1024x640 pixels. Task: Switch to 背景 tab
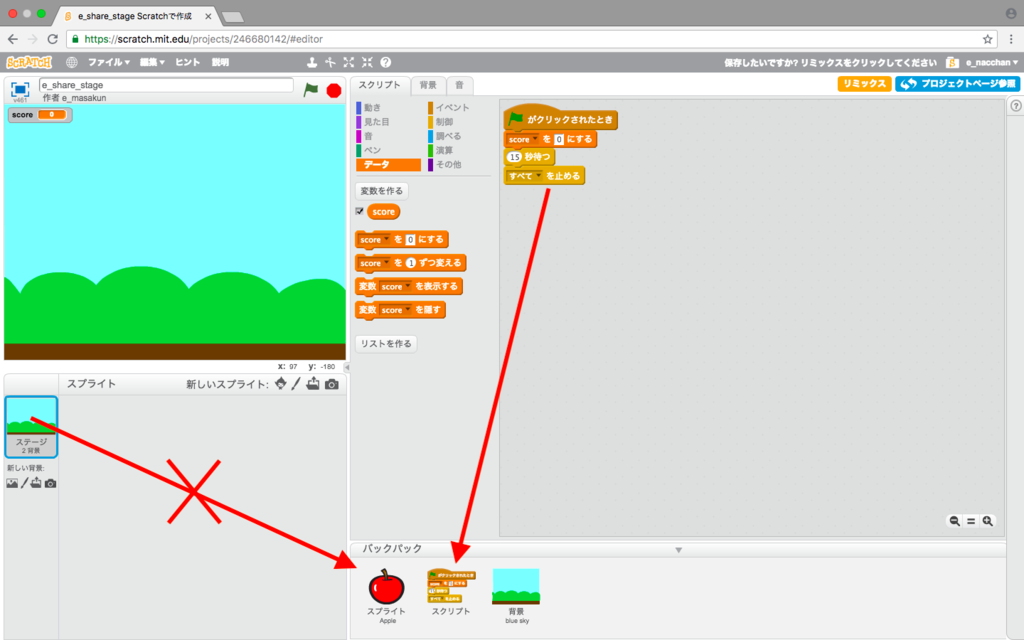[x=428, y=85]
